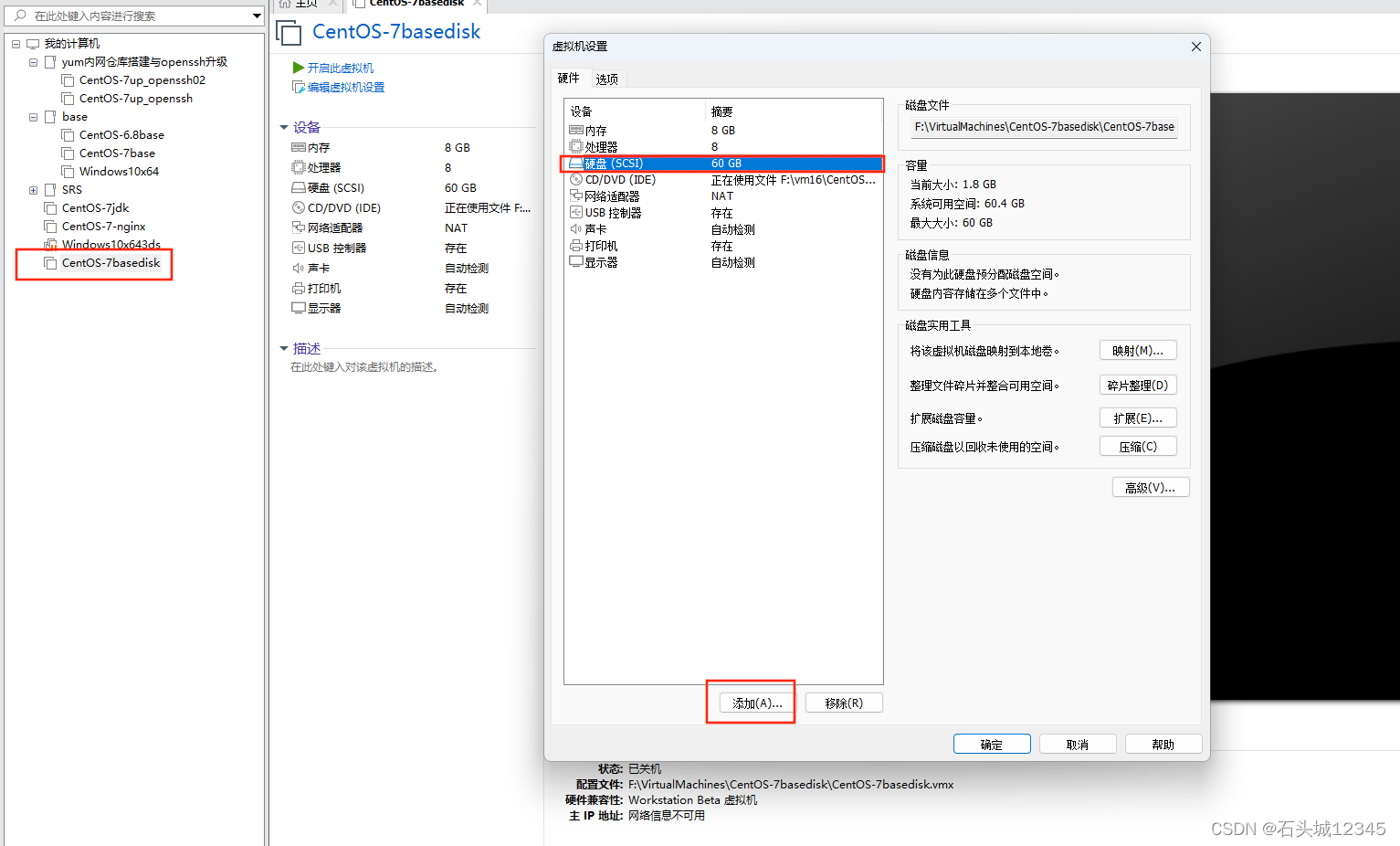Click the USB controller icon in the dialog list
Viewport: 1400px width, 846px height.
(575, 212)
